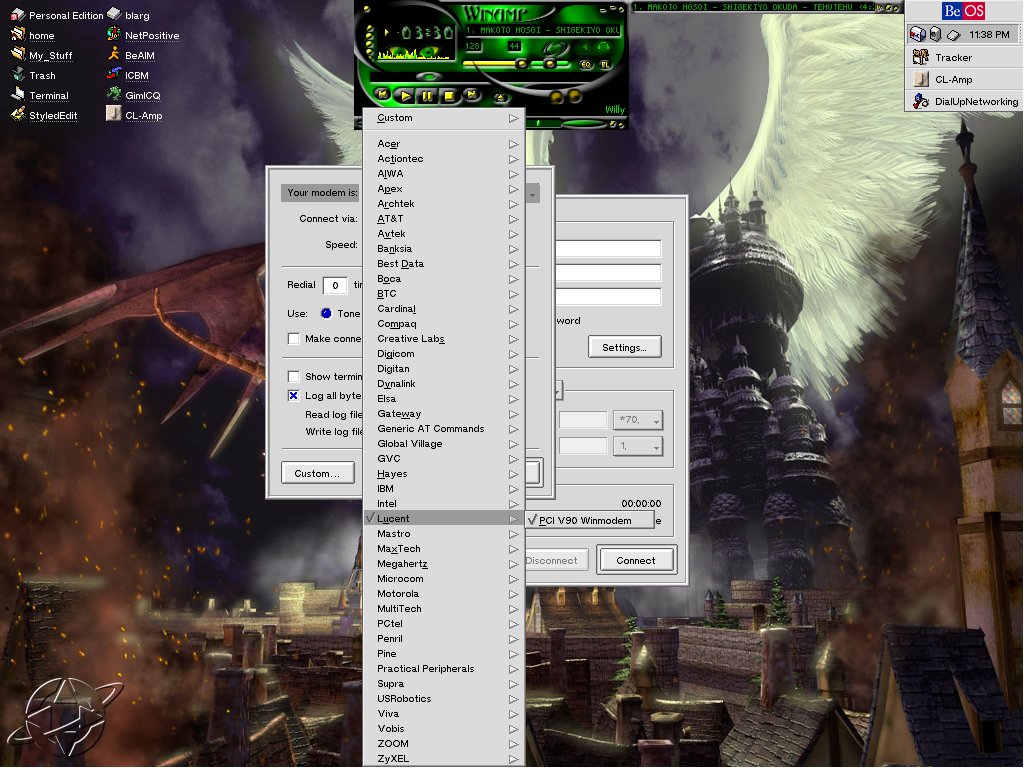Image resolution: width=1024 pixels, height=768 pixels.
Task: Choose Practical Peripherals in the modem menu
Action: pyautogui.click(x=444, y=669)
